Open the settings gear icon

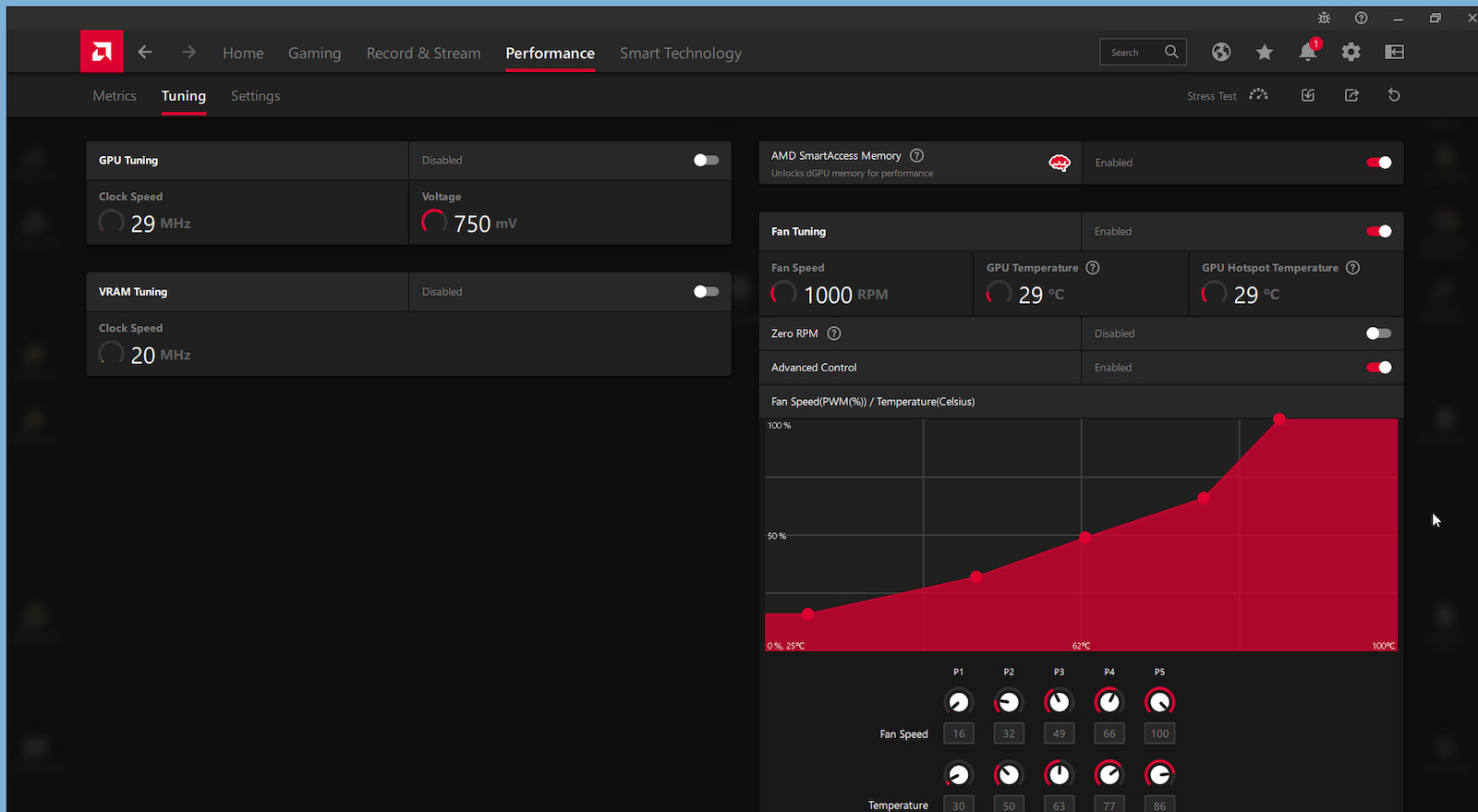point(1351,52)
